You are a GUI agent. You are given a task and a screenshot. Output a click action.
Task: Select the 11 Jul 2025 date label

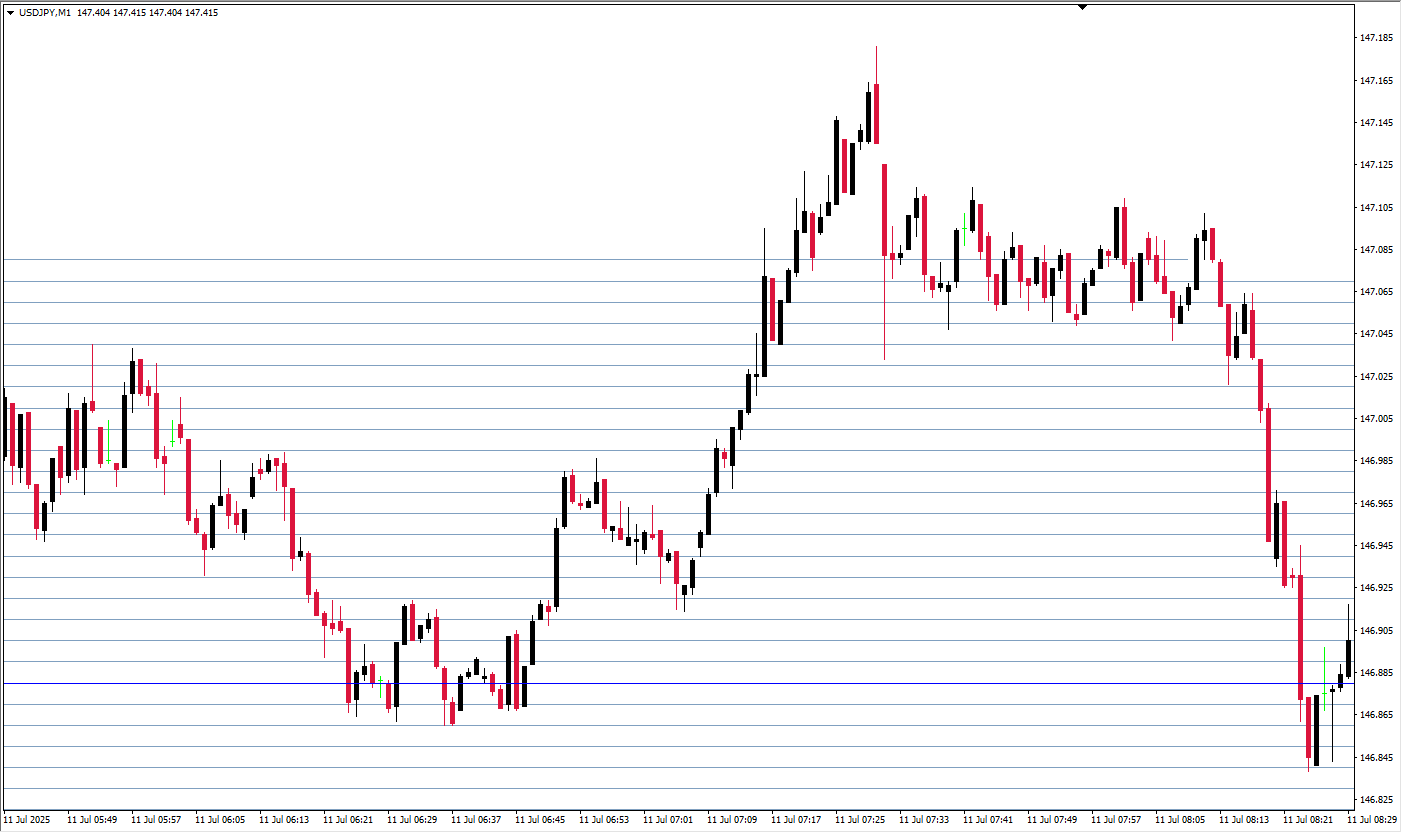(x=25, y=820)
